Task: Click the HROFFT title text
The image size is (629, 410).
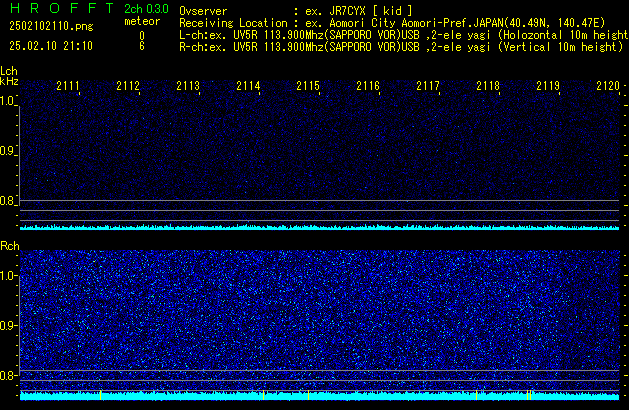Action: (x=62, y=8)
